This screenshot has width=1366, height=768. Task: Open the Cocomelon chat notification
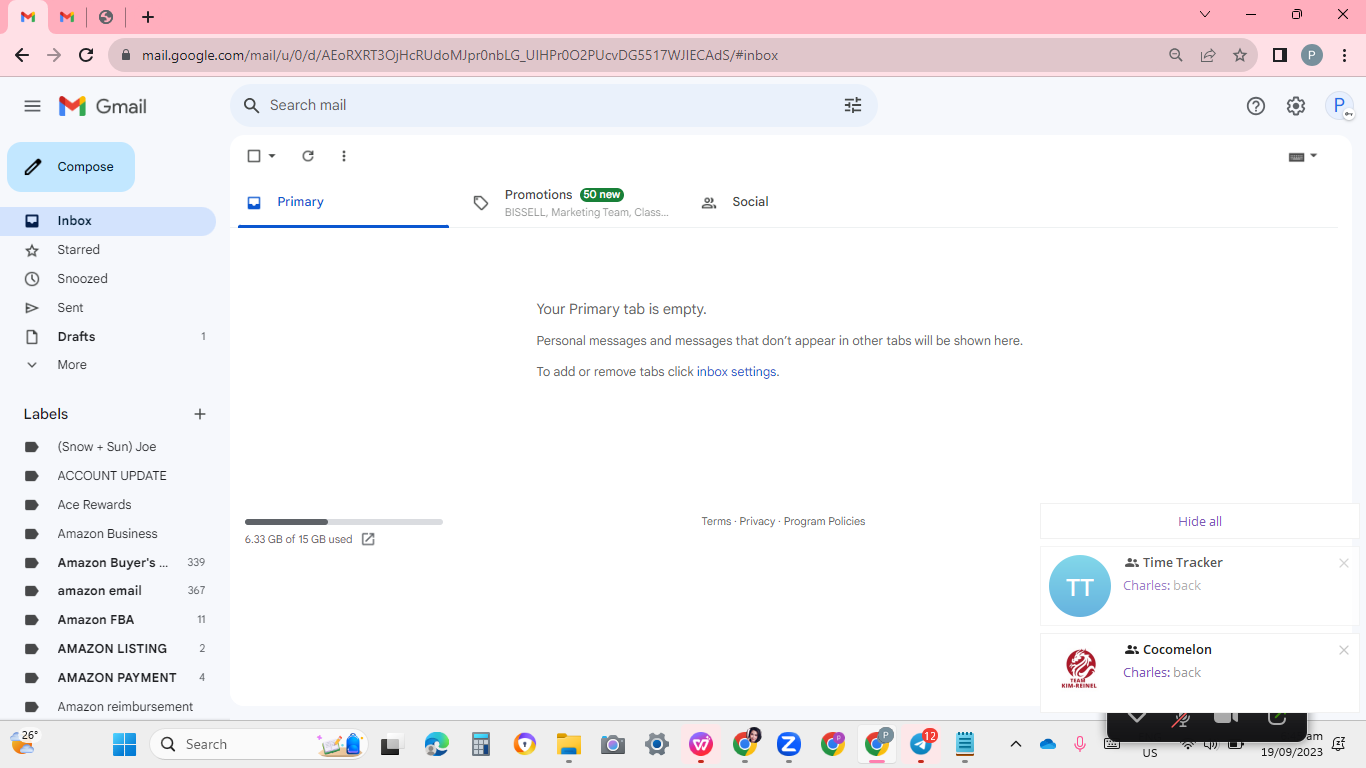(1199, 673)
